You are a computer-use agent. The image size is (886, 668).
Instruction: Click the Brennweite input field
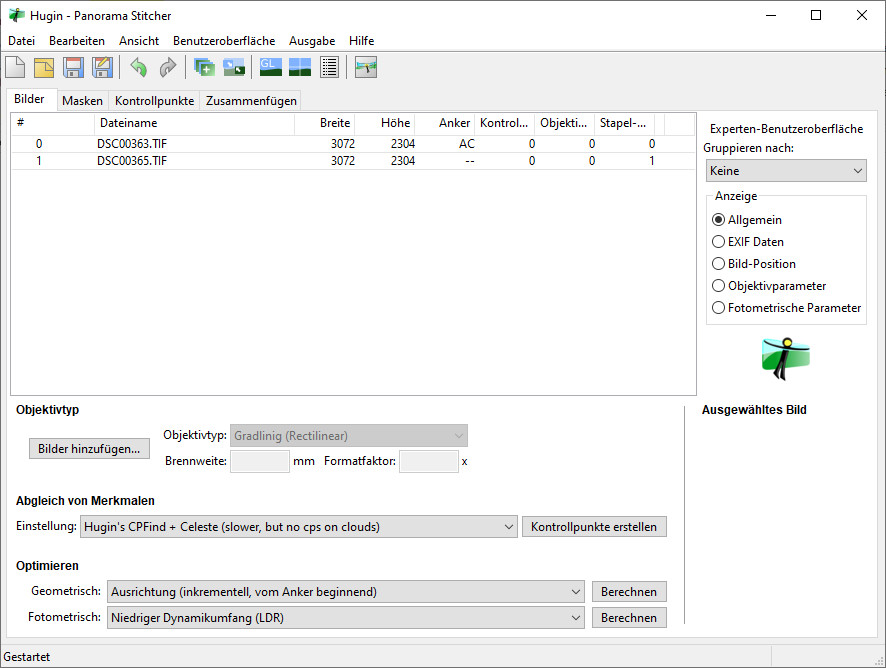260,461
